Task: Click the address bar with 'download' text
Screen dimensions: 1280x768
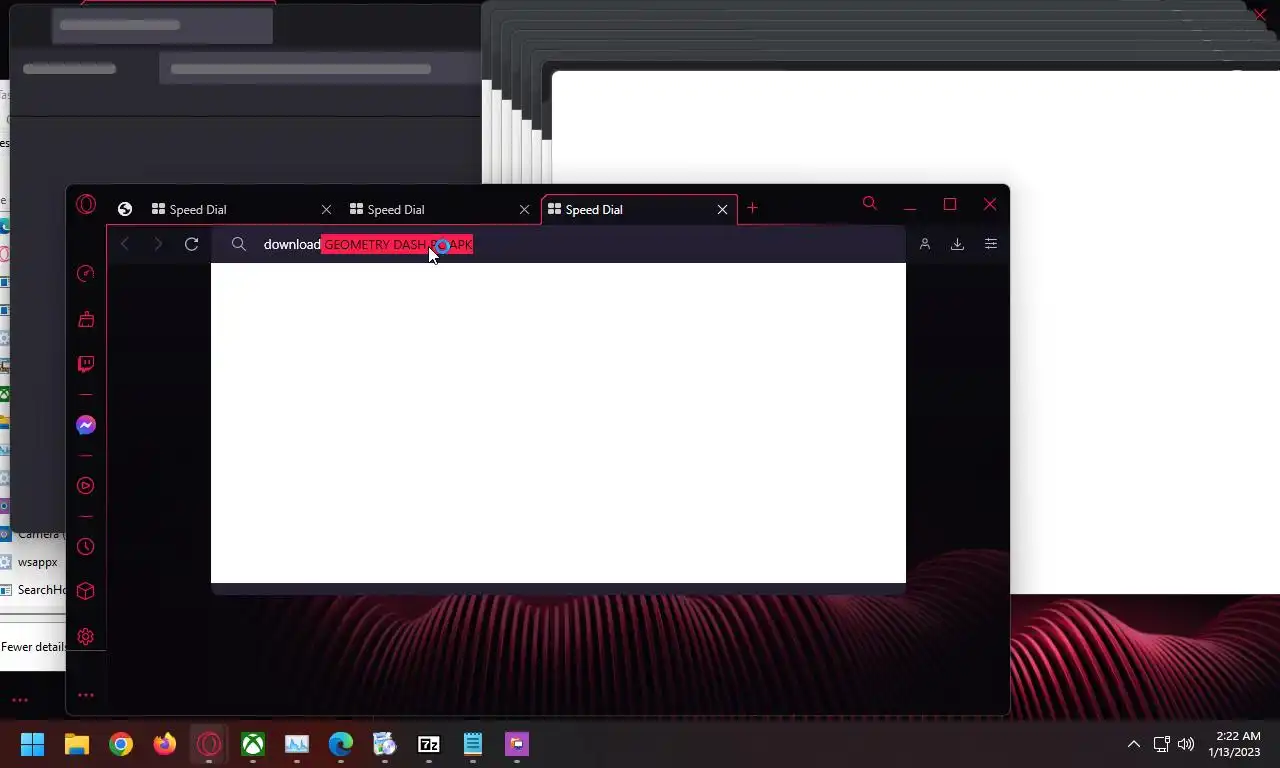Action: point(558,244)
